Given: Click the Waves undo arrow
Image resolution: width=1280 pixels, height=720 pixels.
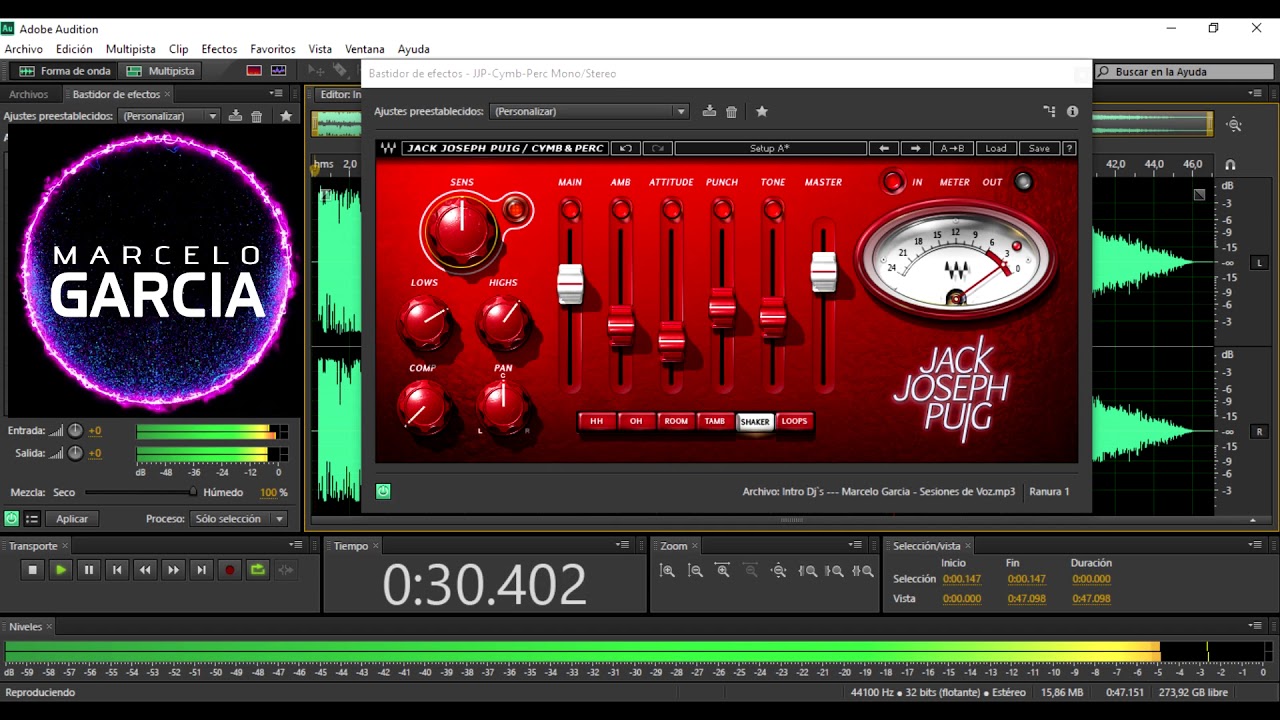Looking at the screenshot, I should coord(626,148).
